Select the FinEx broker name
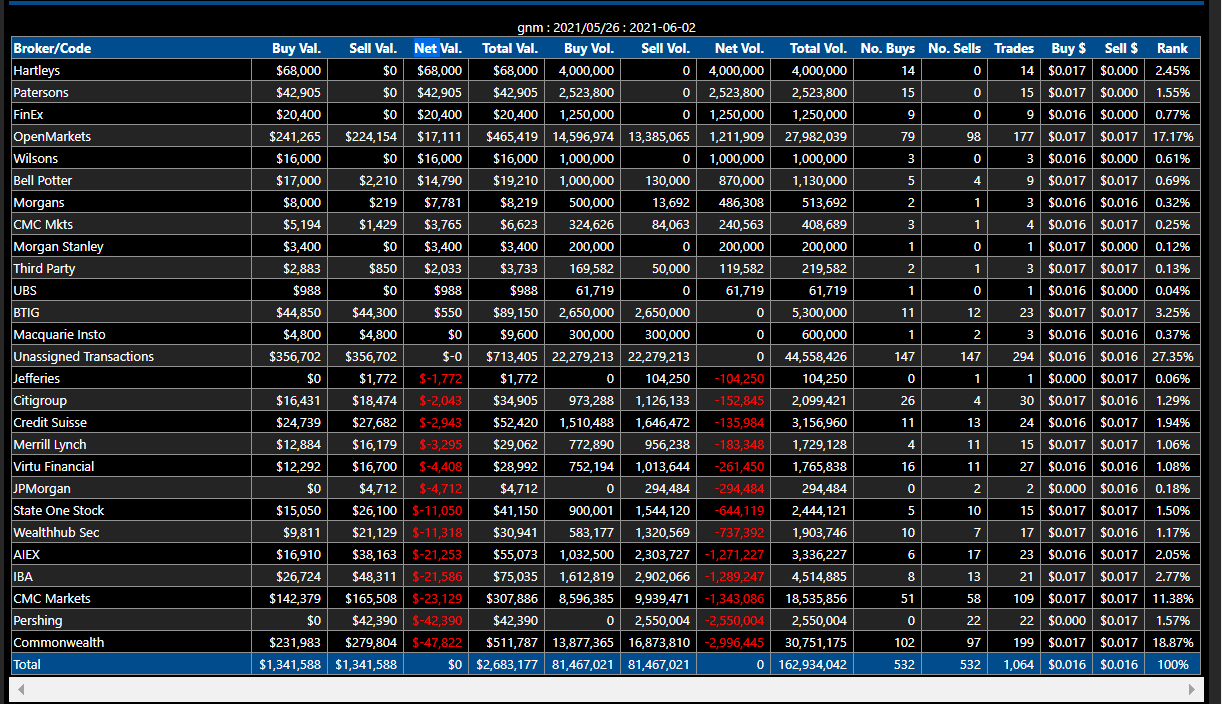 coord(30,114)
